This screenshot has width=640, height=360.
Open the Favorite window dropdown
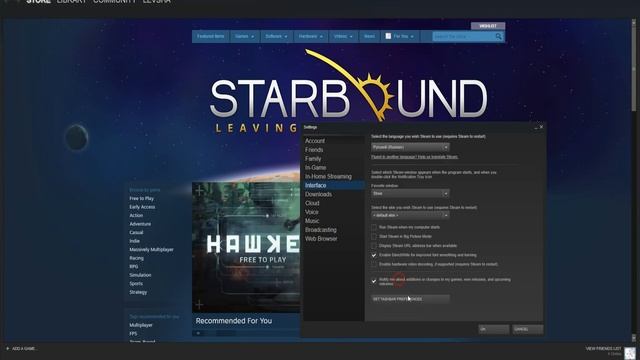(x=410, y=193)
